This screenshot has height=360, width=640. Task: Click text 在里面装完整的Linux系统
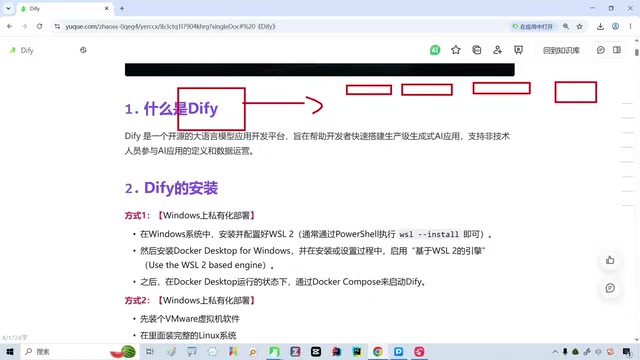point(188,336)
